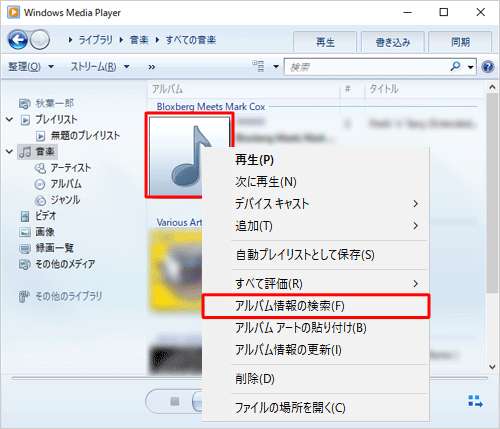The image size is (500, 429).
Task: Open その他のライブラリ in sidebar
Action: coord(68,296)
